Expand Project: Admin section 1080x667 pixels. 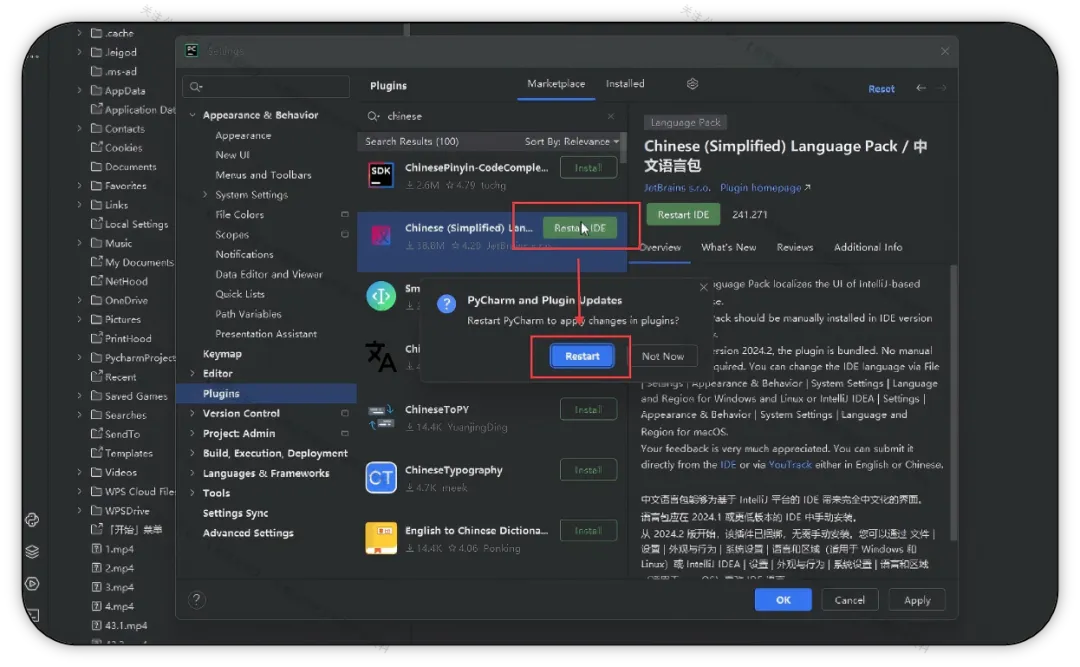pos(192,433)
